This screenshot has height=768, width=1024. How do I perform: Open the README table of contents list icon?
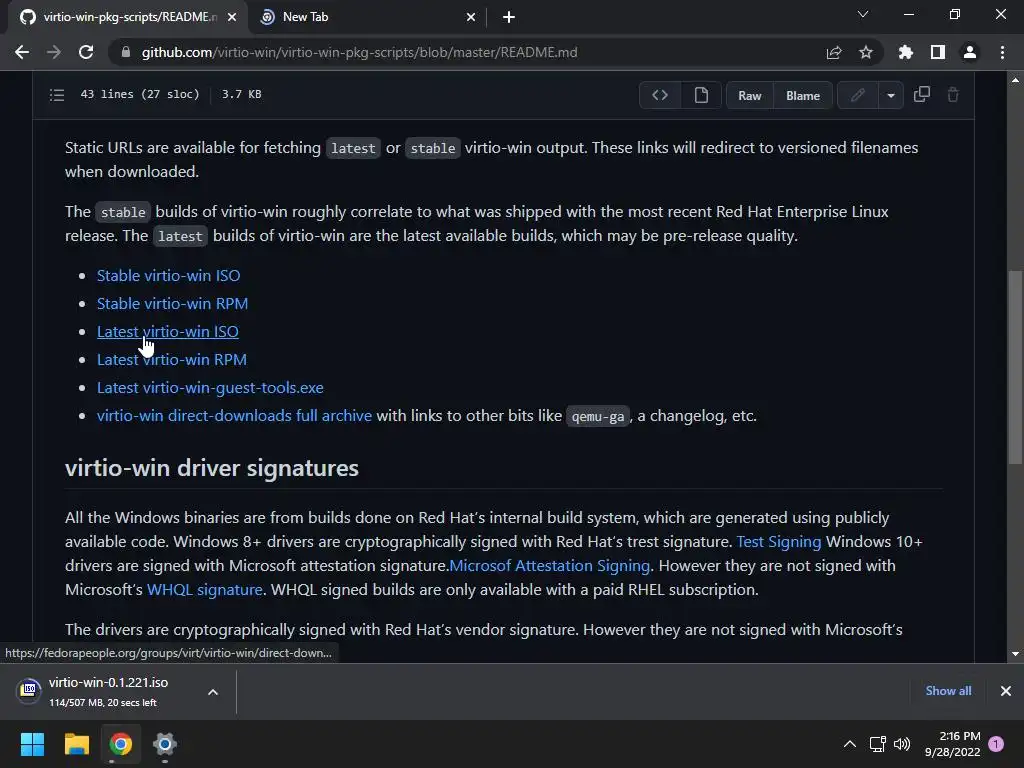click(x=57, y=95)
